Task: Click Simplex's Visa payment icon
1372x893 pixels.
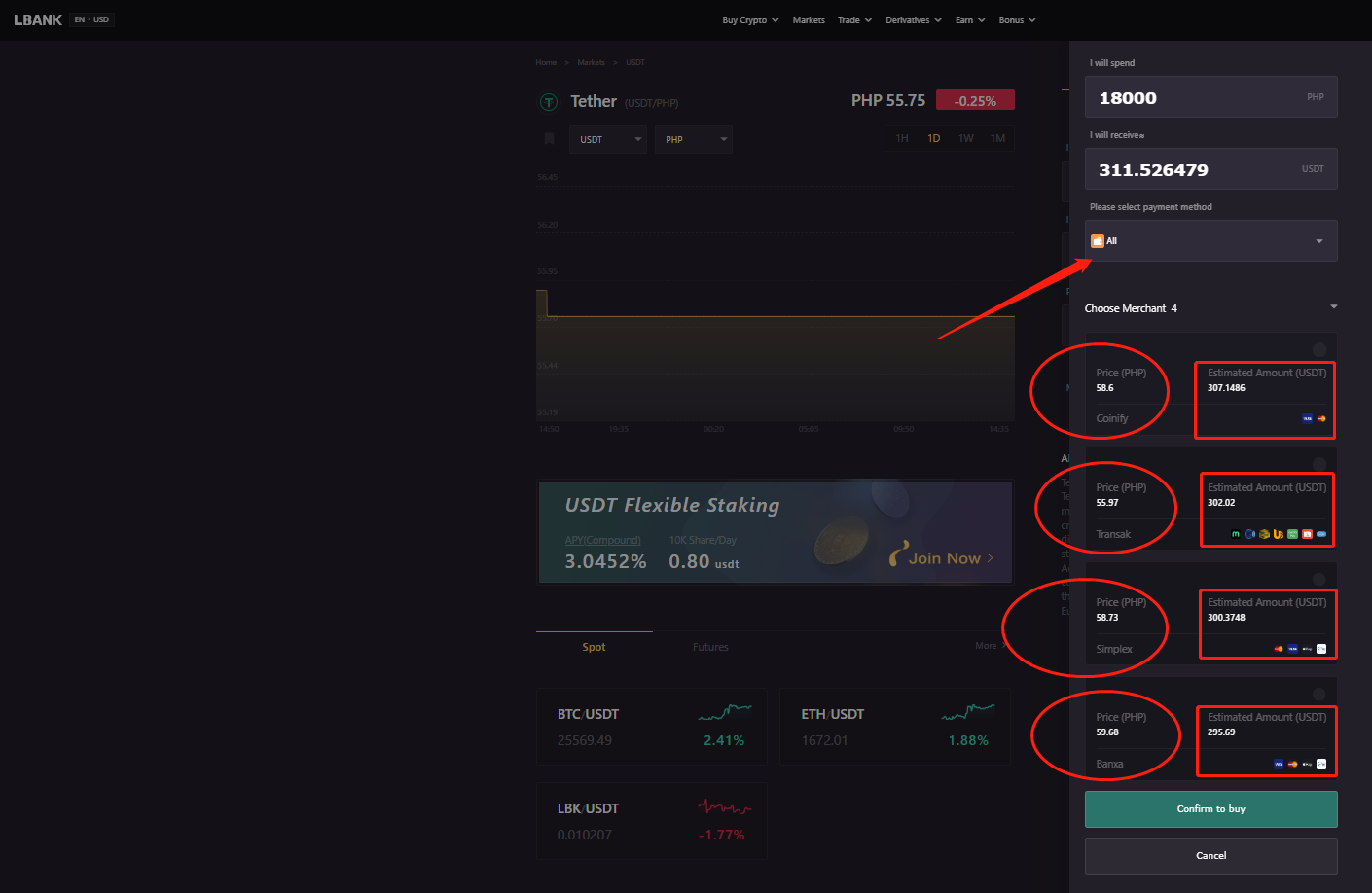Action: pyautogui.click(x=1293, y=649)
